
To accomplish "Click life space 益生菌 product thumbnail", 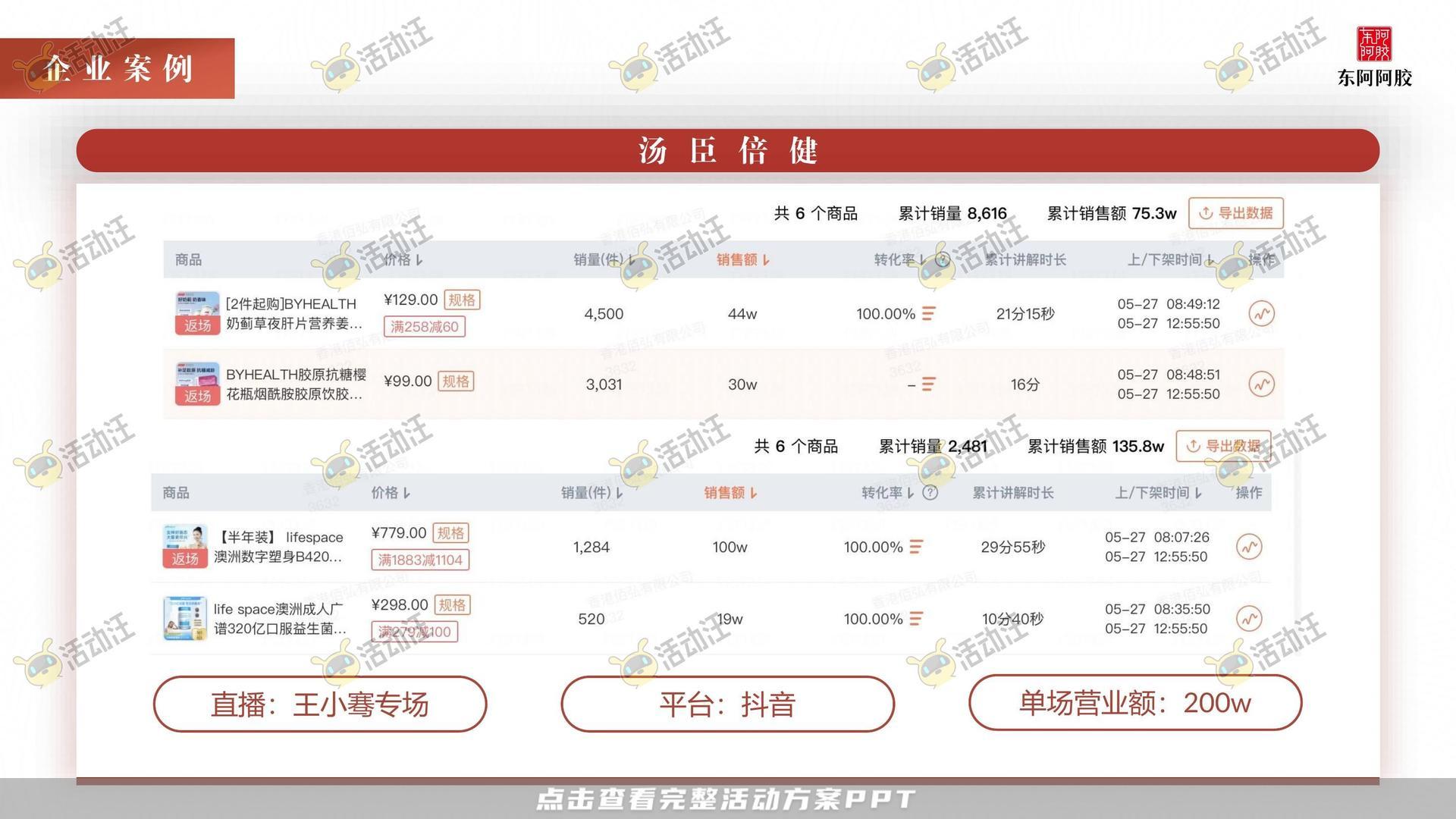I will (x=185, y=619).
